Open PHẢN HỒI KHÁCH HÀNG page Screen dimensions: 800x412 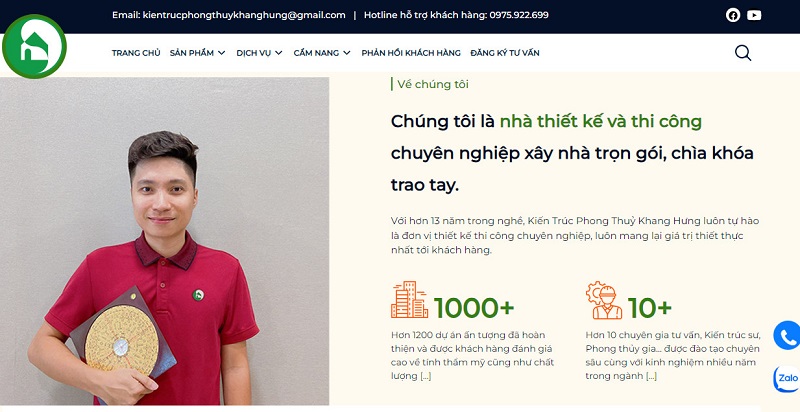click(411, 53)
